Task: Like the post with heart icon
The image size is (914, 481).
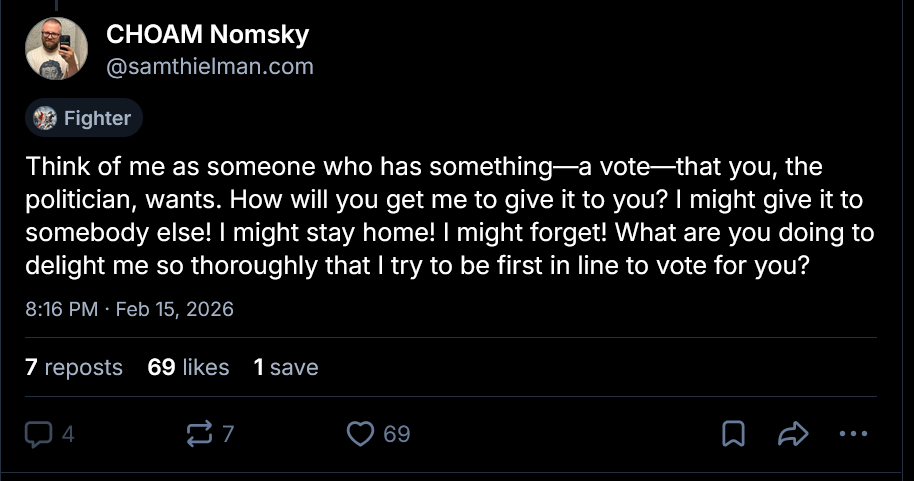Action: 360,434
